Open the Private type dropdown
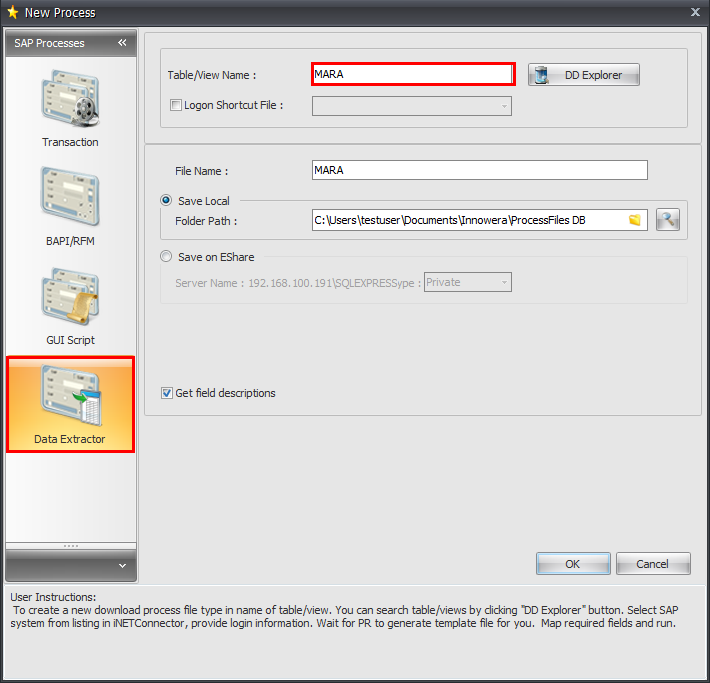Viewport: 710px width, 683px height. coord(504,282)
